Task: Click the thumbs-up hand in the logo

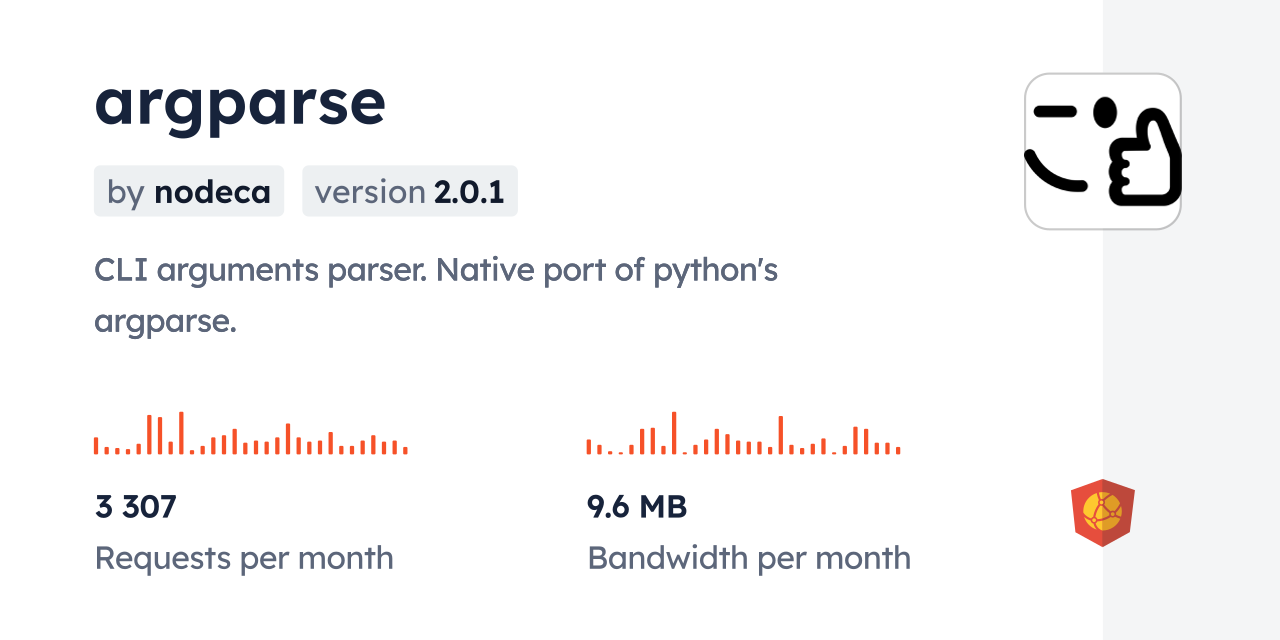Action: (x=1146, y=160)
